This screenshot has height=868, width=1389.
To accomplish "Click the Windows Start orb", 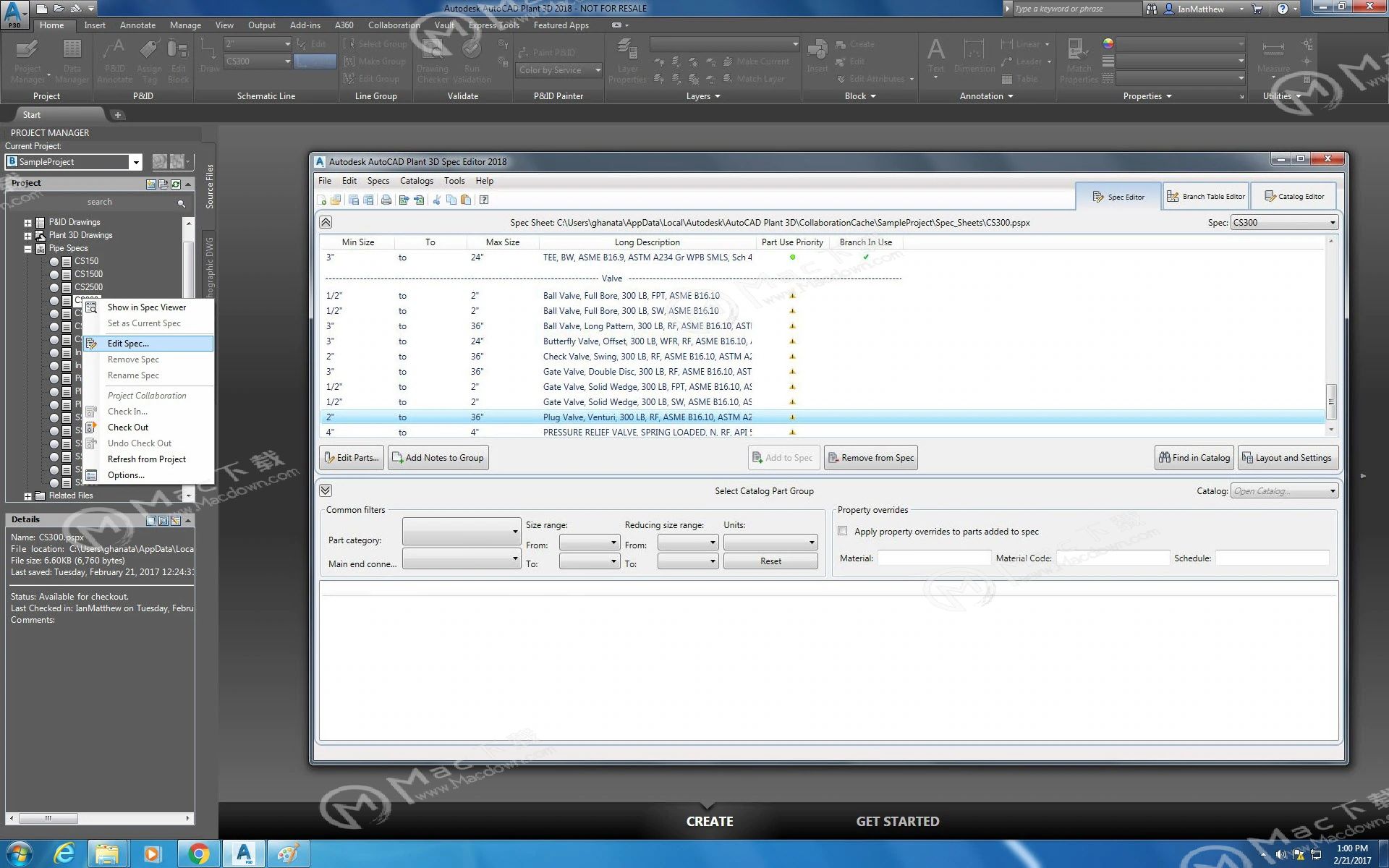I will coord(19,854).
